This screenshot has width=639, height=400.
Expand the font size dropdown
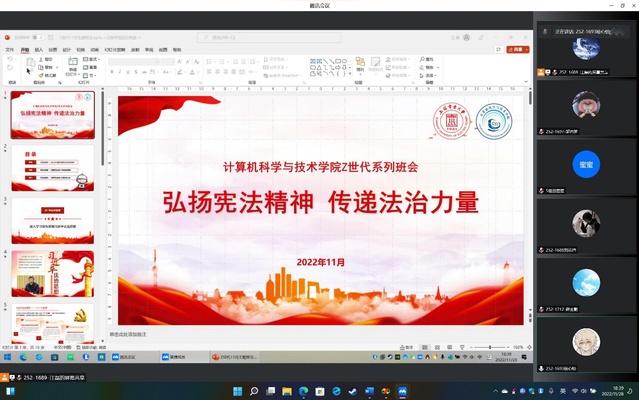174,61
